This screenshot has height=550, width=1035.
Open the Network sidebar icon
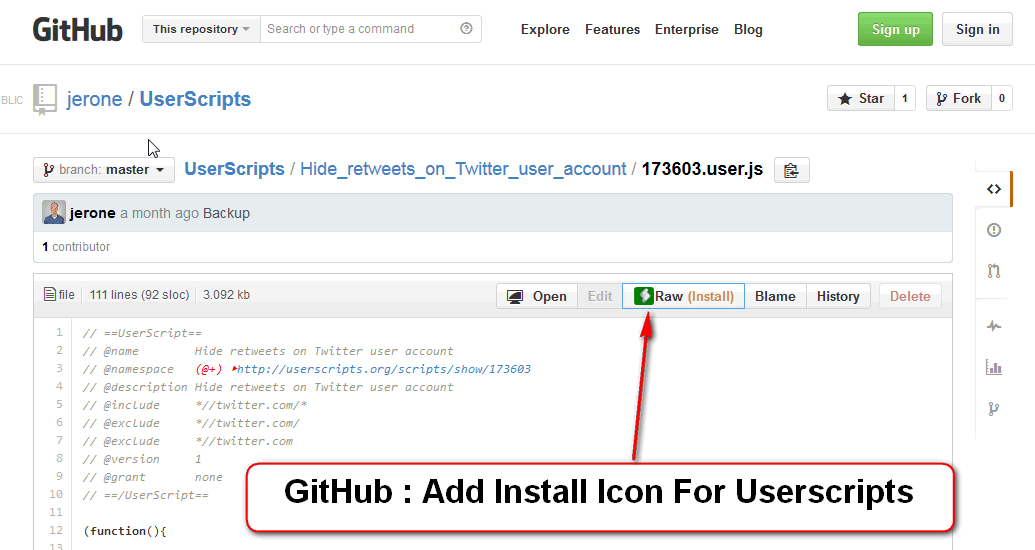[x=993, y=409]
